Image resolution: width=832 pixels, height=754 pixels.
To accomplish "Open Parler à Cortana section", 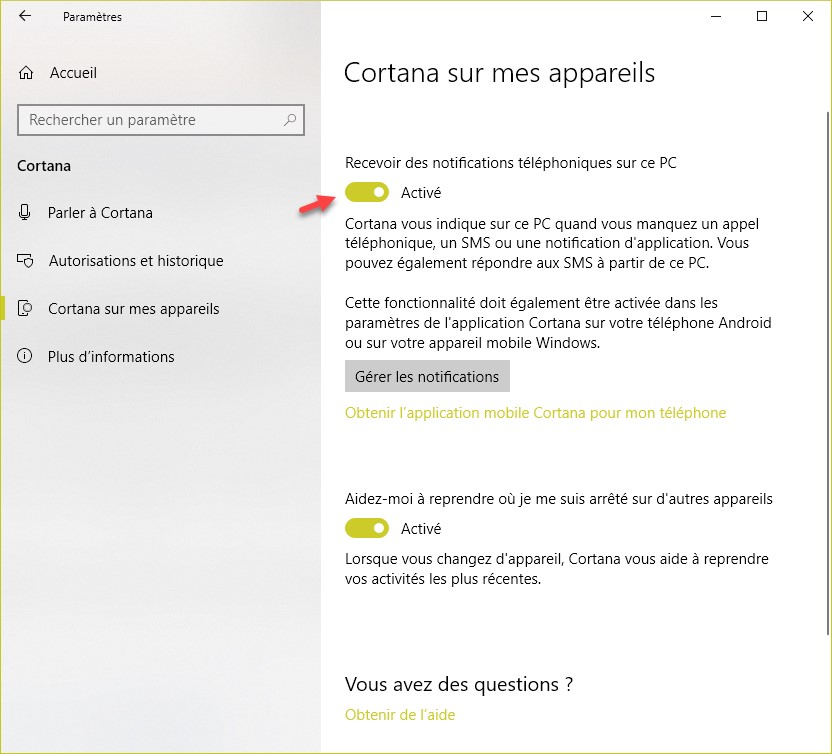I will coord(100,213).
